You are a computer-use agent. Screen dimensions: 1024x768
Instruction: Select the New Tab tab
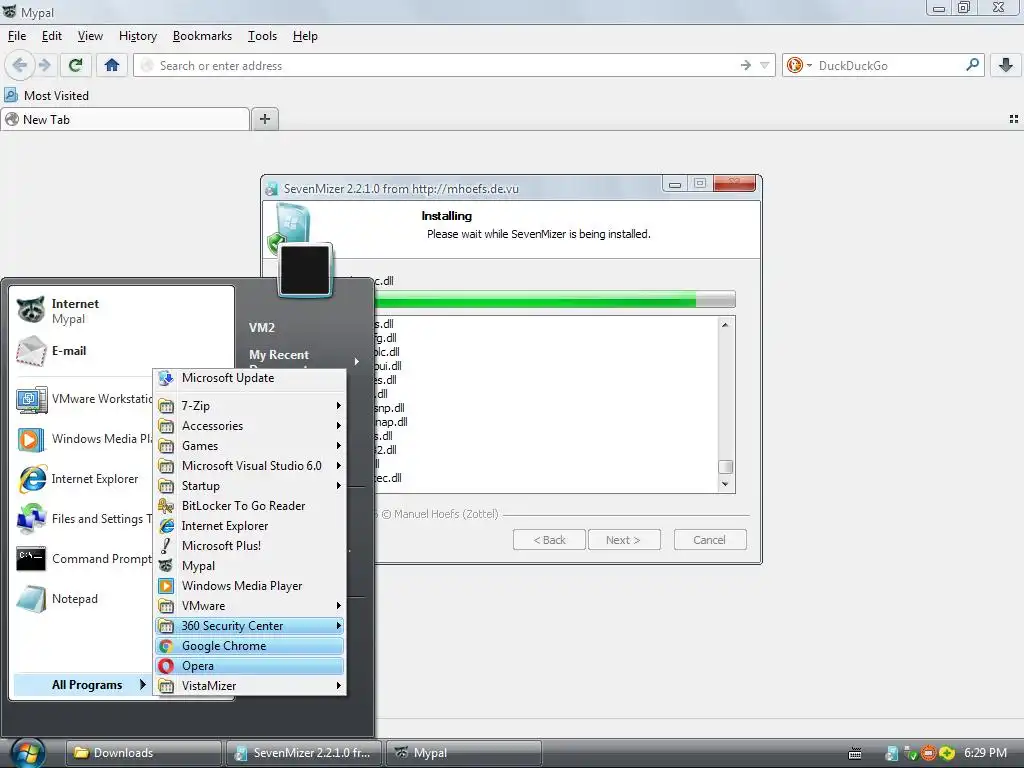[125, 120]
